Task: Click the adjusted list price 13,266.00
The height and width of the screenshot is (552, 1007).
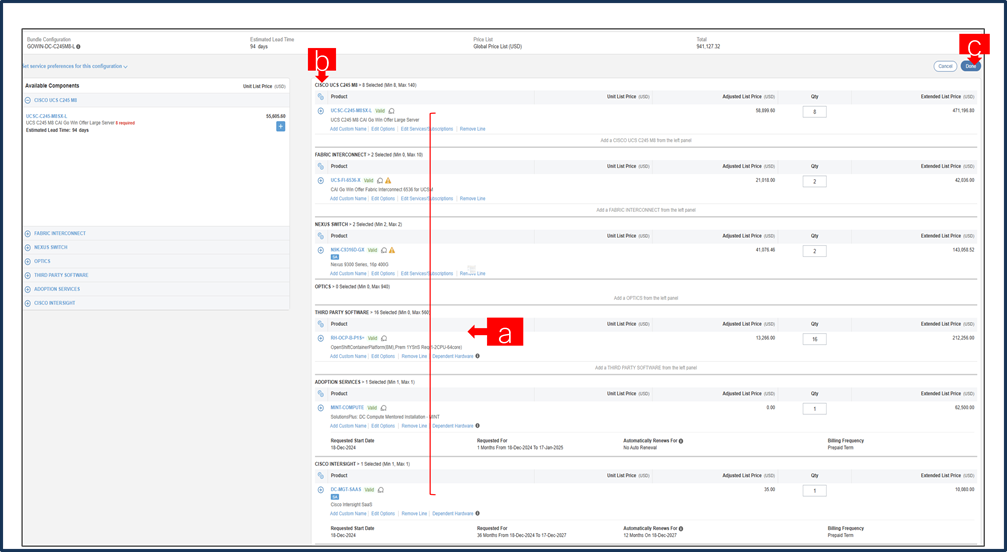Action: (x=765, y=338)
